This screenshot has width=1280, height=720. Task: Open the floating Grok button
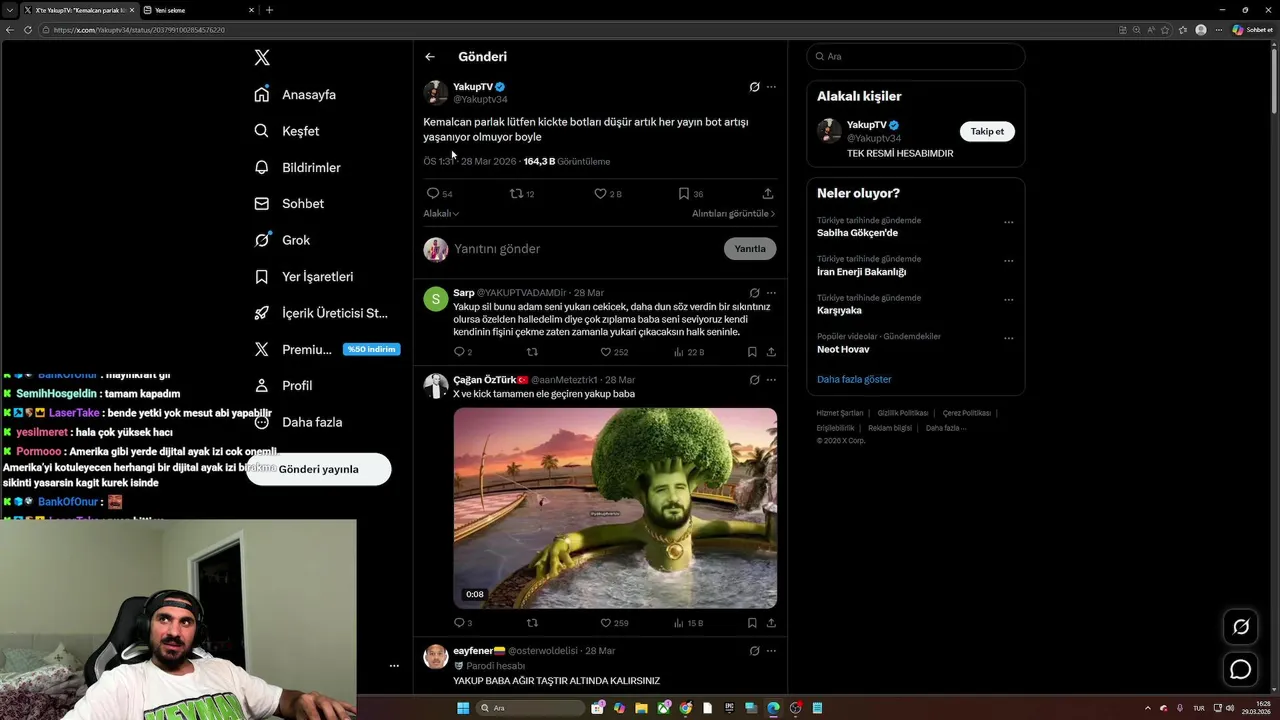coord(1241,627)
